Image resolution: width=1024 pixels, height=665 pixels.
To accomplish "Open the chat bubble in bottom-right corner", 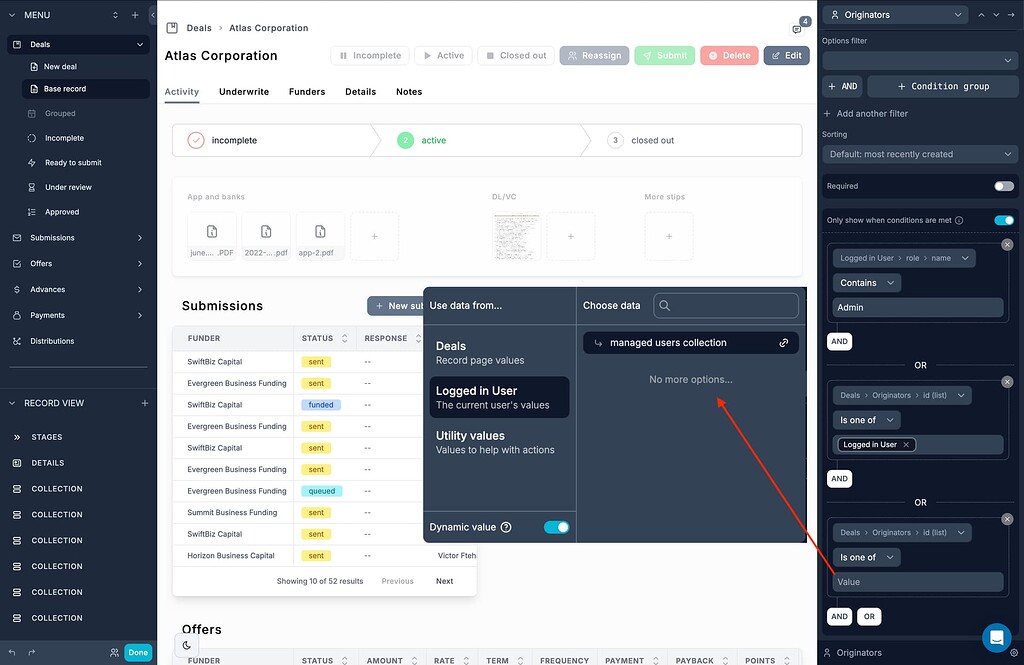I will point(996,637).
